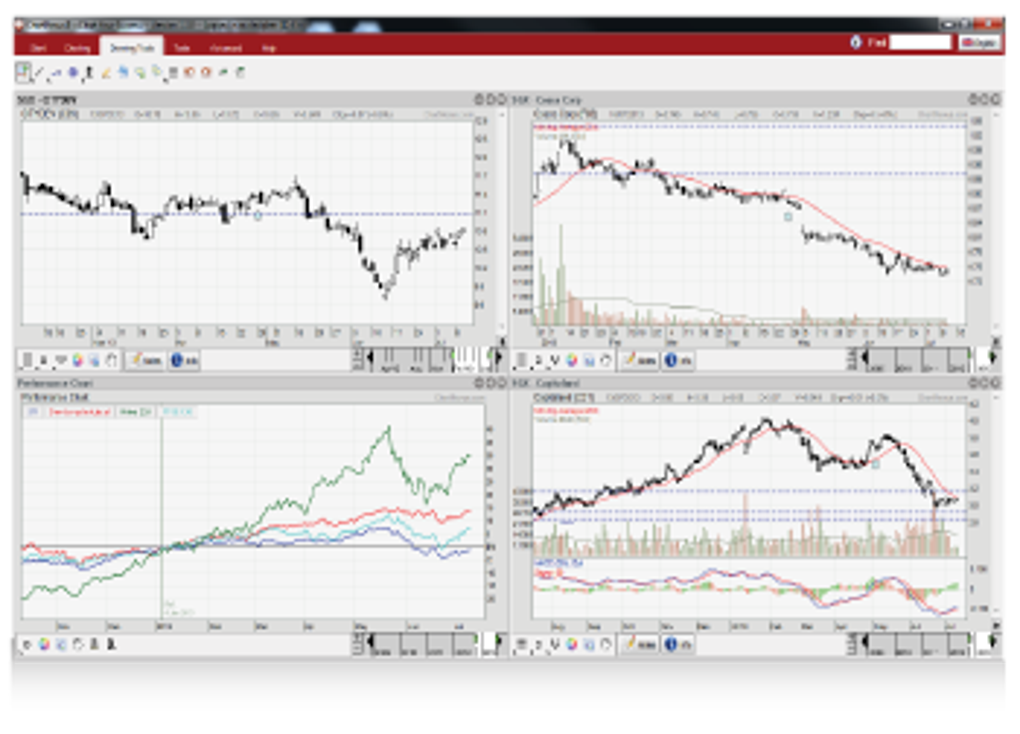
Task: Open chart style dropdown in bottom-right chart toolbar
Action: coord(522,644)
